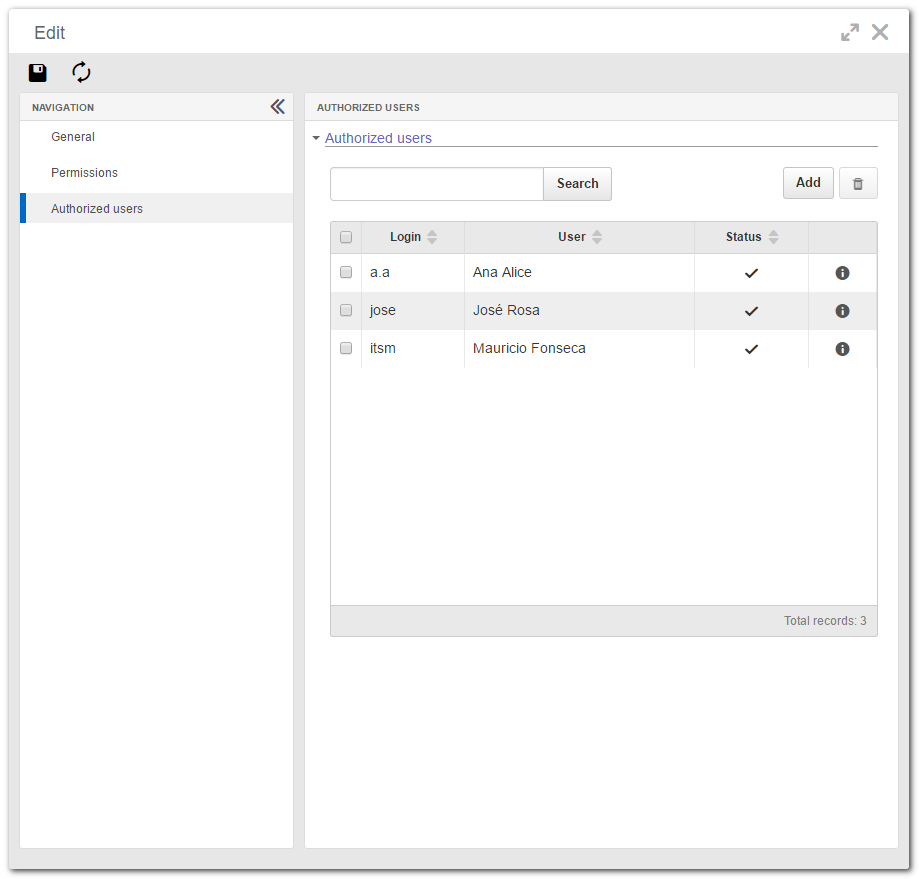The width and height of the screenshot is (919, 879).
Task: Click login cell 'itsm'
Action: tap(383, 348)
